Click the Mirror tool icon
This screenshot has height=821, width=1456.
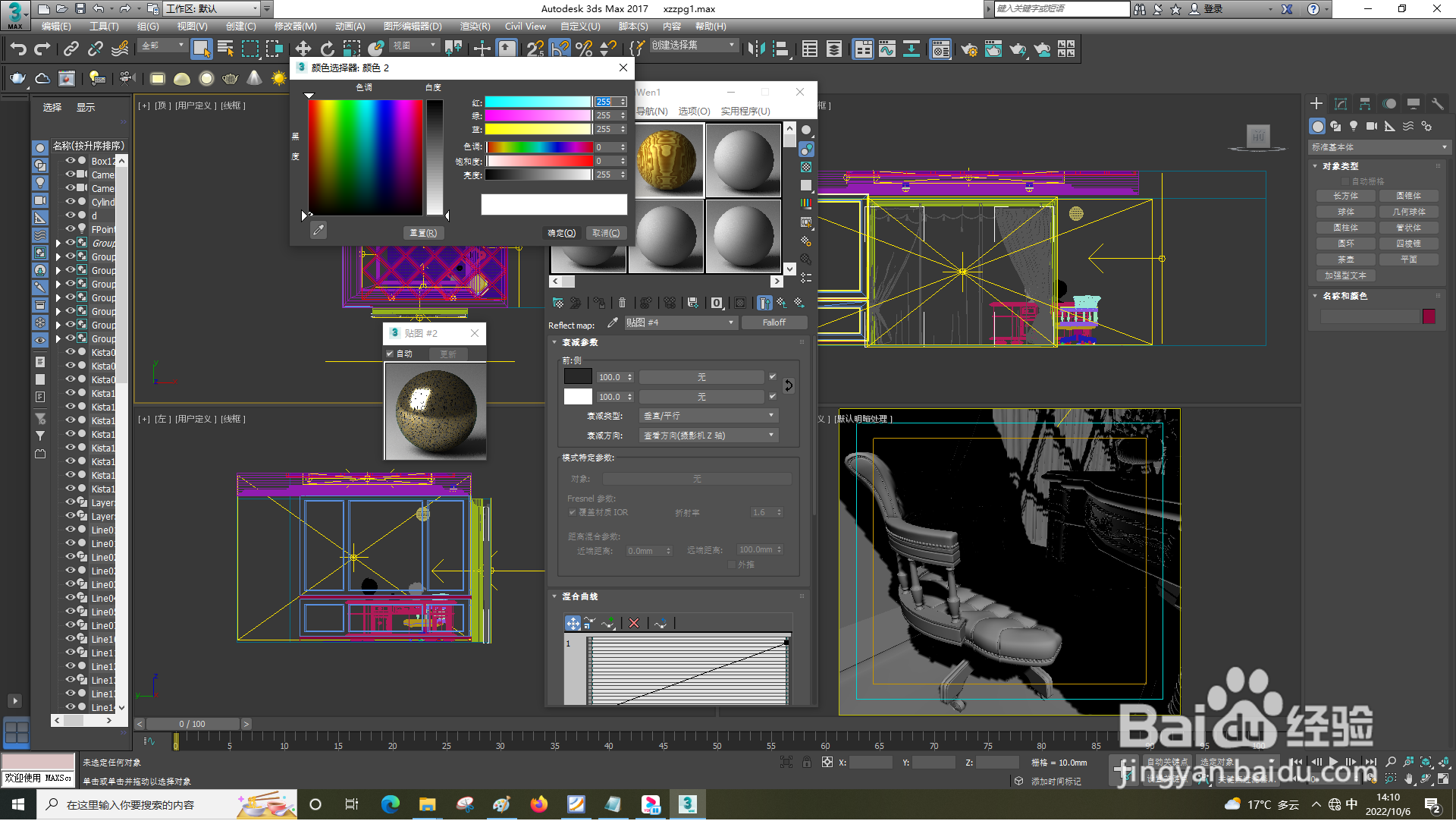756,49
